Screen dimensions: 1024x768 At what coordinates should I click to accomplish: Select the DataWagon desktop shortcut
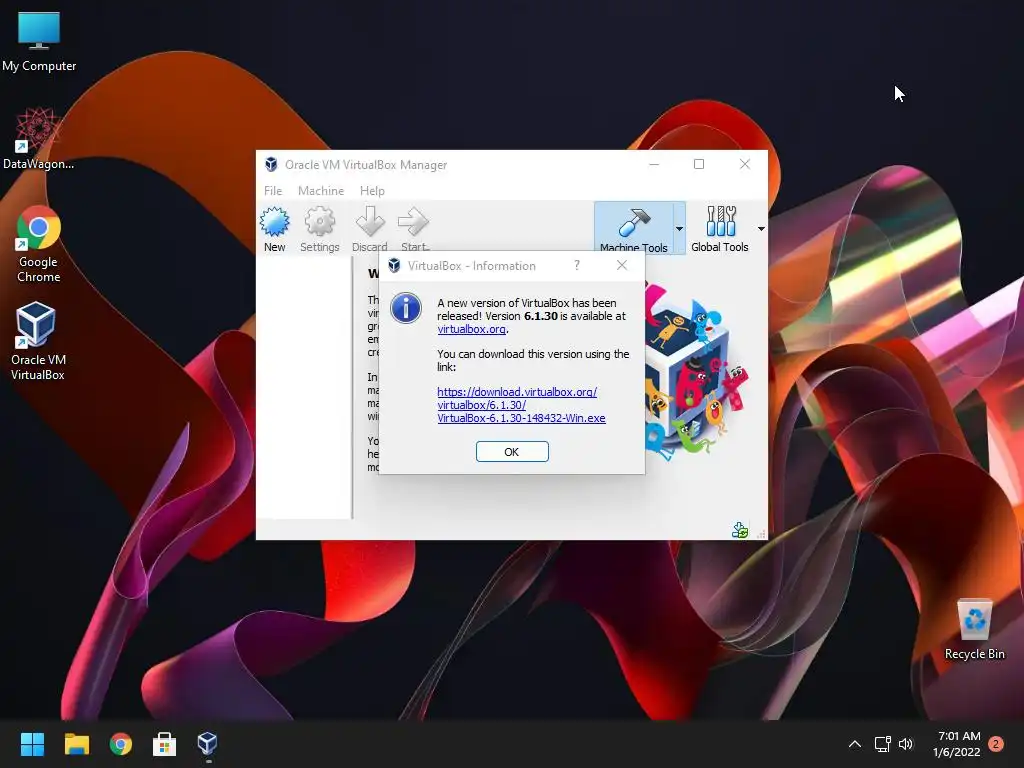point(39,138)
